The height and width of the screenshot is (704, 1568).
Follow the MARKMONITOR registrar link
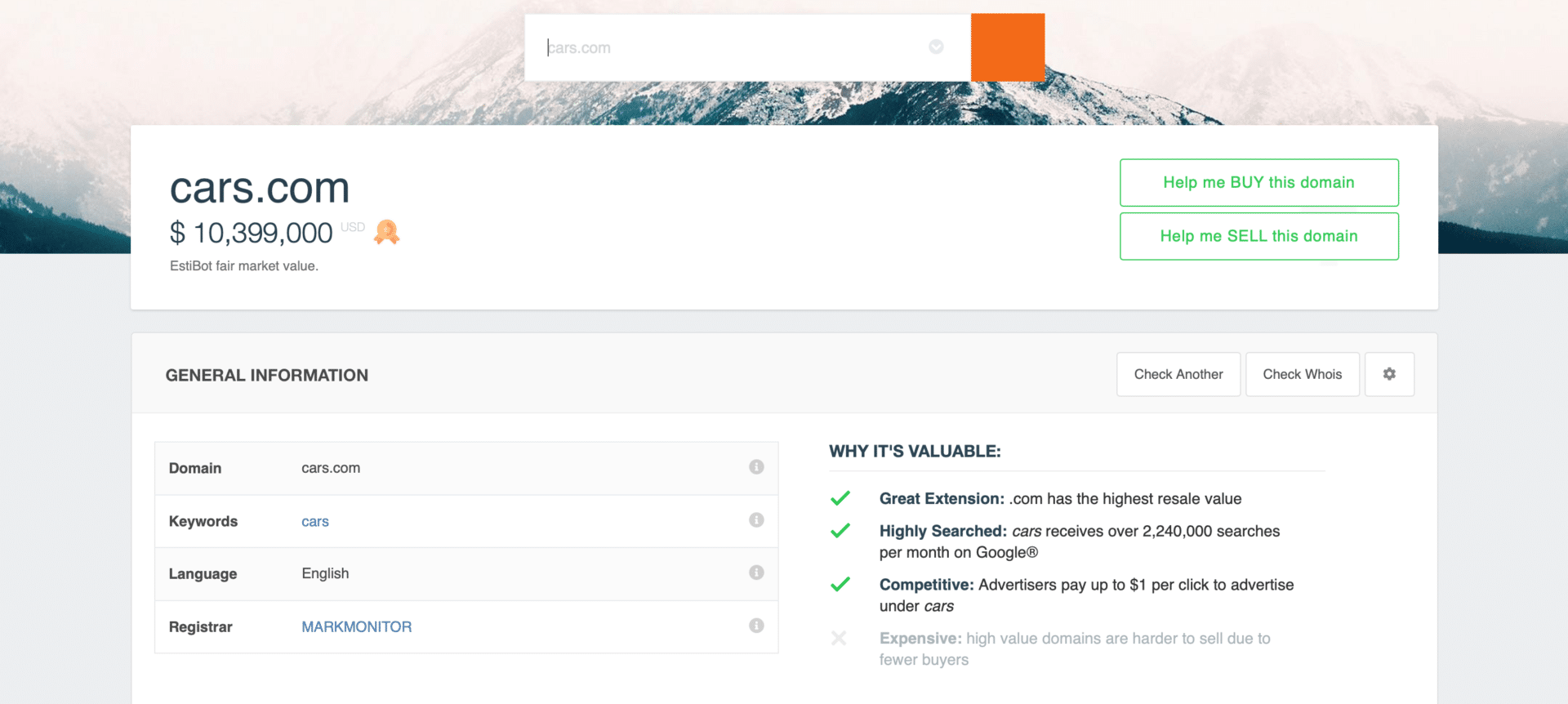pos(356,627)
